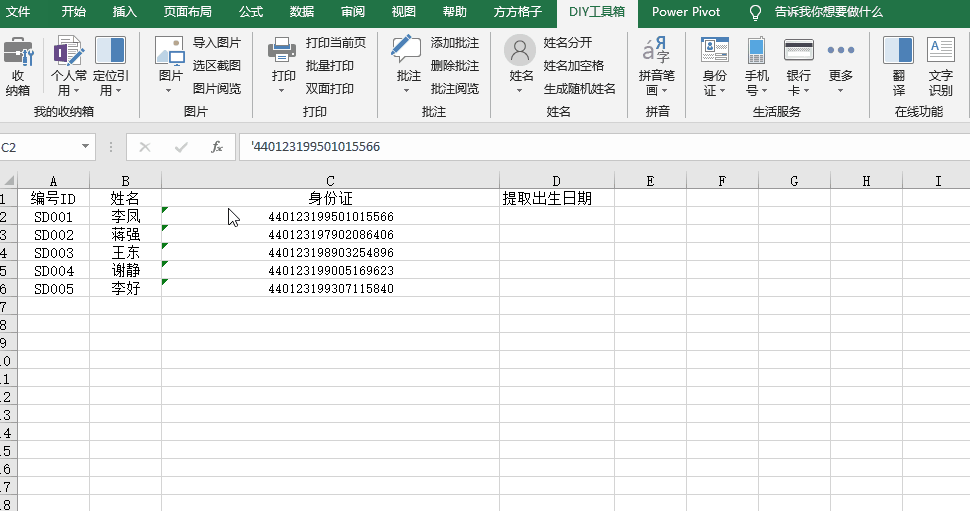Click the formula bar input field
Screen dimensions: 970x511
click(x=604, y=147)
